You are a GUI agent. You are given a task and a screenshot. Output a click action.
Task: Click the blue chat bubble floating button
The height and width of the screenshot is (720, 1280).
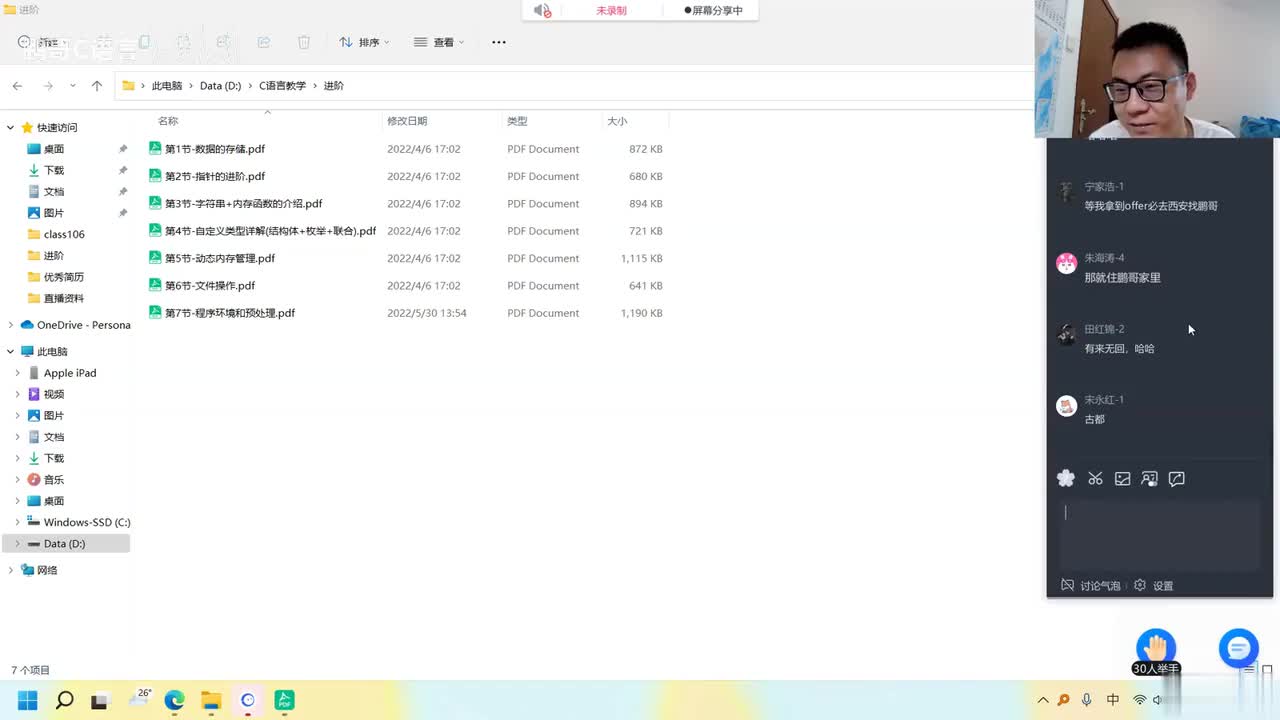(x=1238, y=648)
